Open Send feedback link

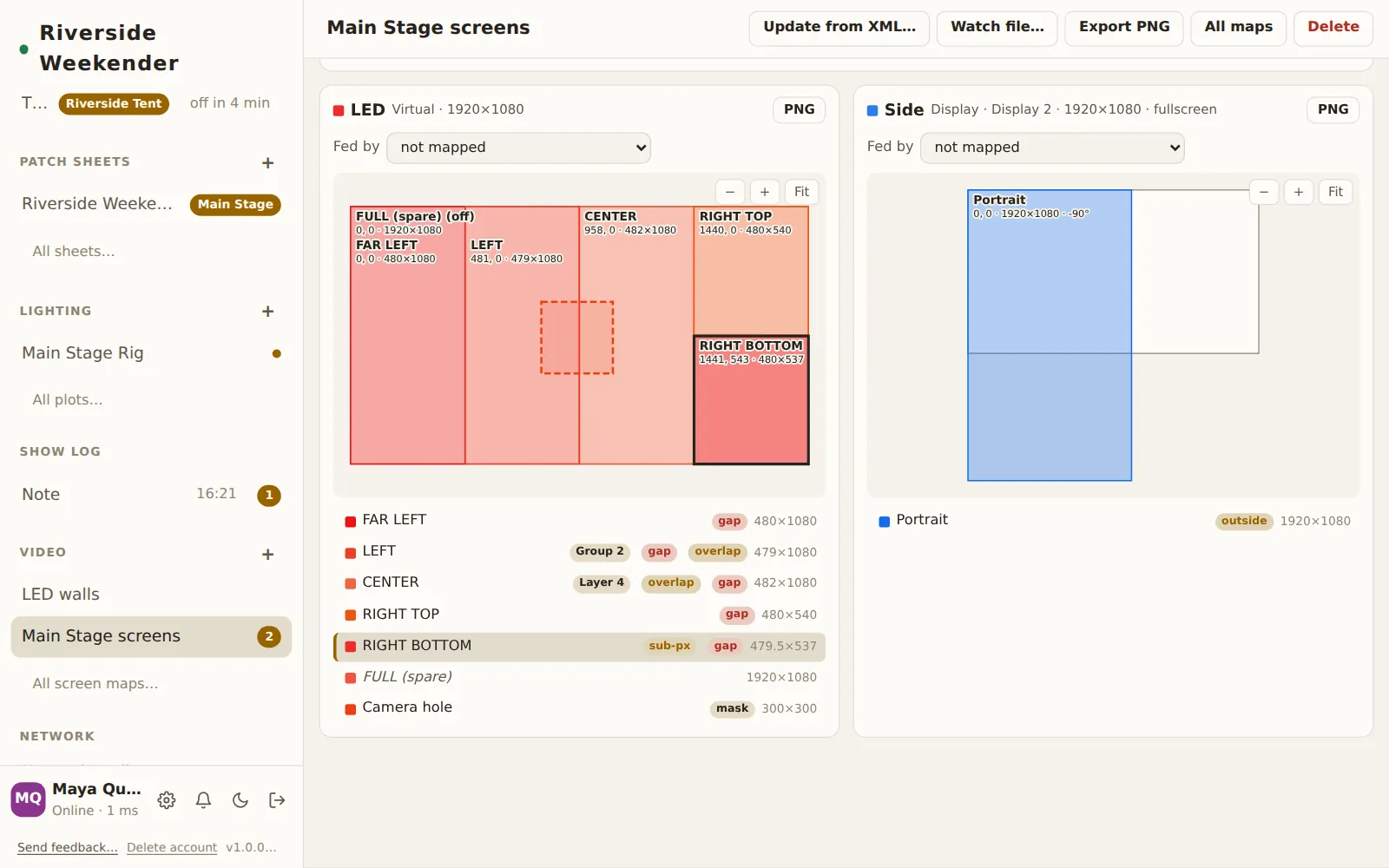click(x=68, y=847)
